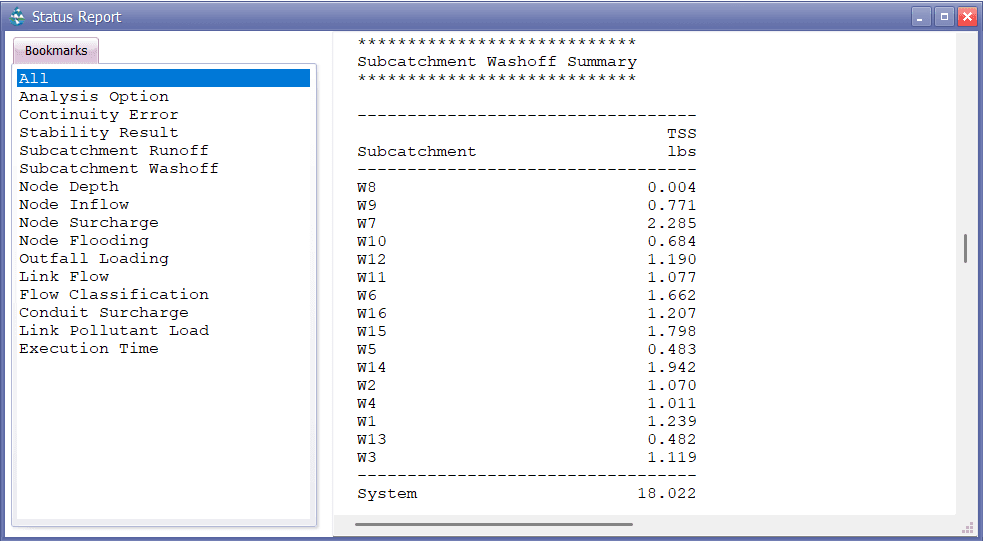Select Node Inflow bookmark

point(73,205)
